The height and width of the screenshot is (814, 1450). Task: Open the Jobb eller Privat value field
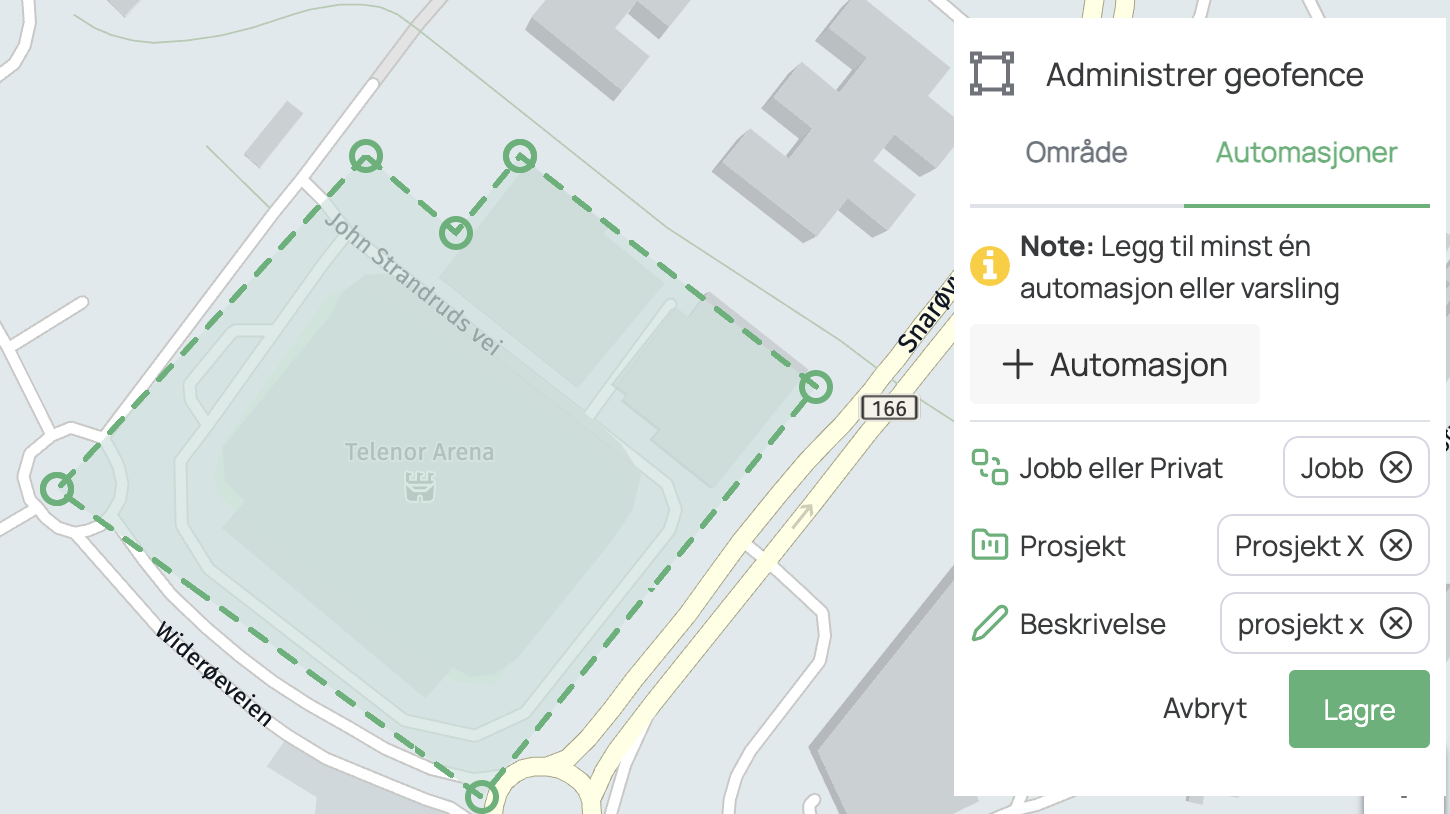[1332, 467]
